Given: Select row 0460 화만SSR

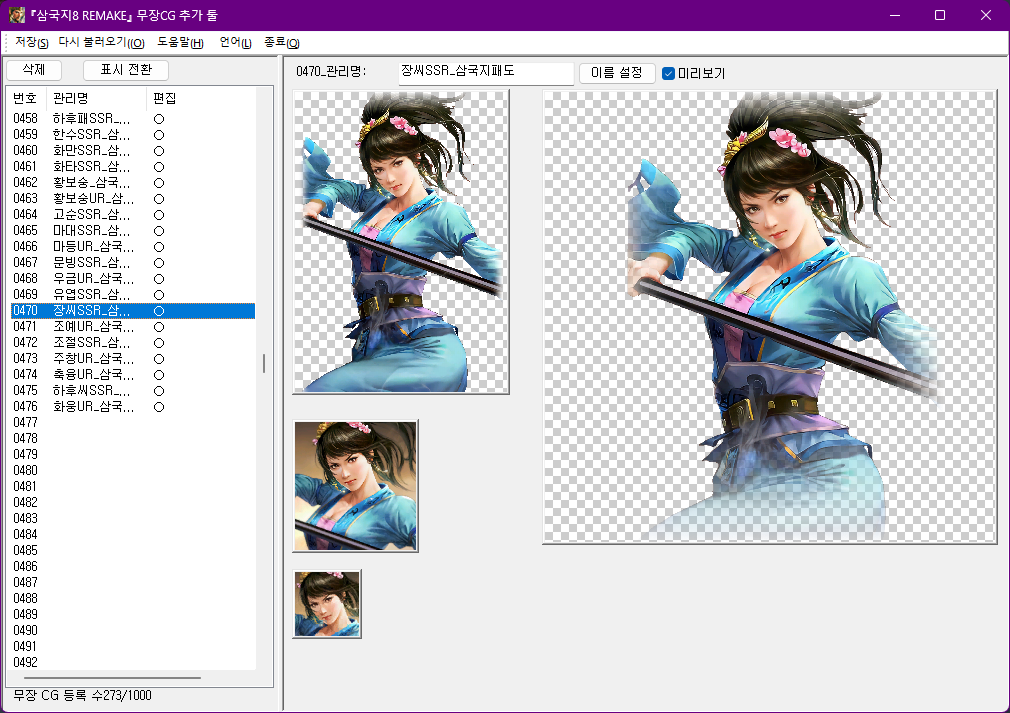Looking at the screenshot, I should pos(133,151).
